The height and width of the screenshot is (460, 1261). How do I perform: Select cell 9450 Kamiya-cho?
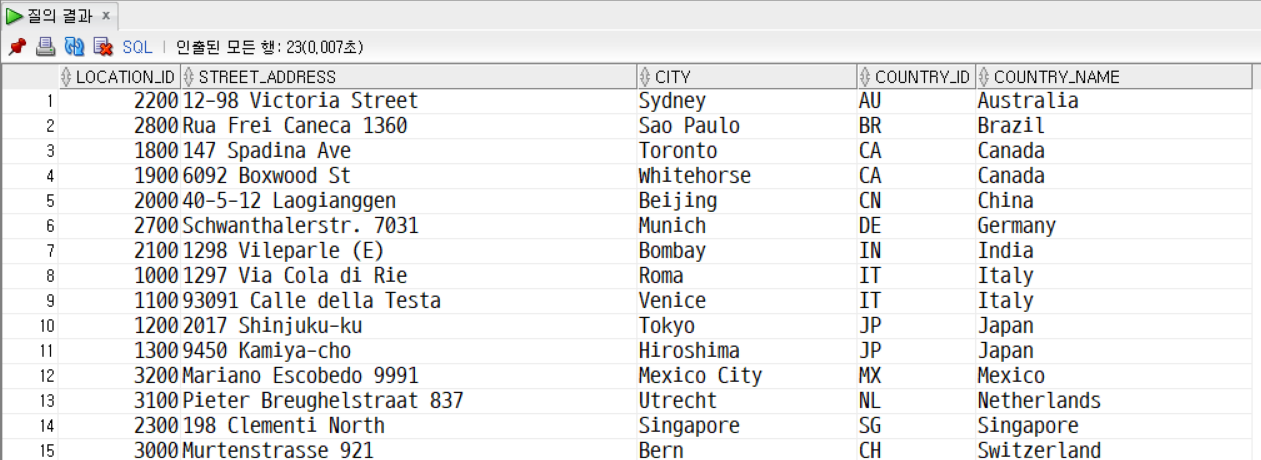click(408, 351)
